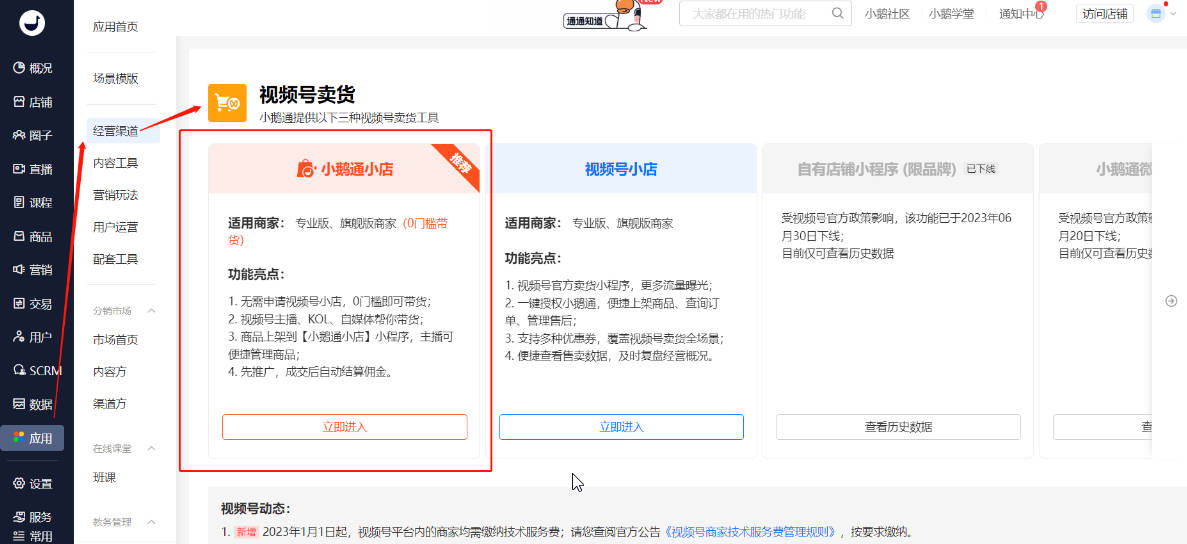Open 场景模版 menu item
Image resolution: width=1187 pixels, height=544 pixels.
[x=115, y=79]
